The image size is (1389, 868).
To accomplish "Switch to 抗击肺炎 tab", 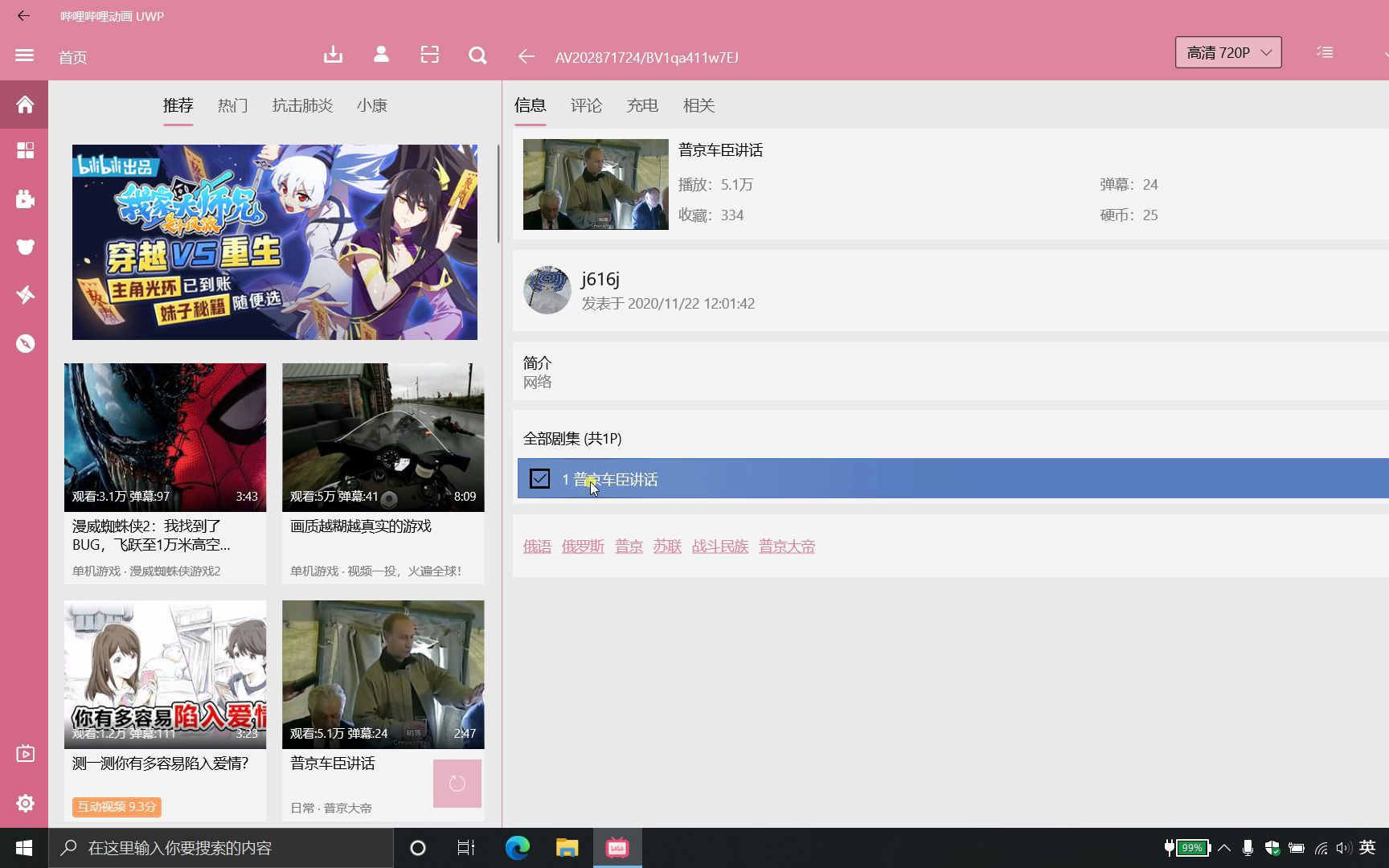I will click(302, 105).
